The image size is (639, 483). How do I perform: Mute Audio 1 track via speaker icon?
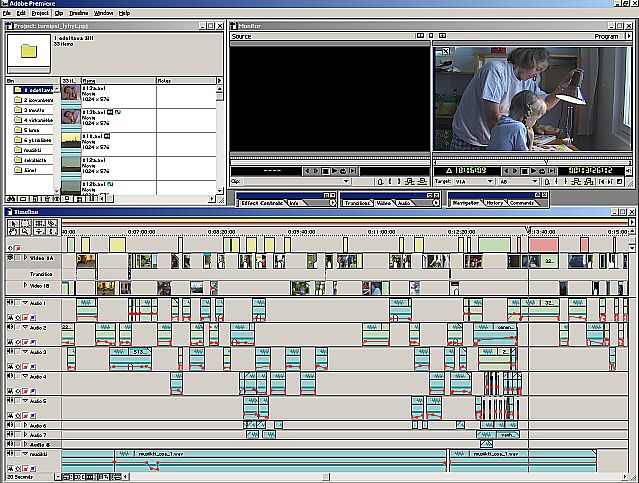pos(11,302)
